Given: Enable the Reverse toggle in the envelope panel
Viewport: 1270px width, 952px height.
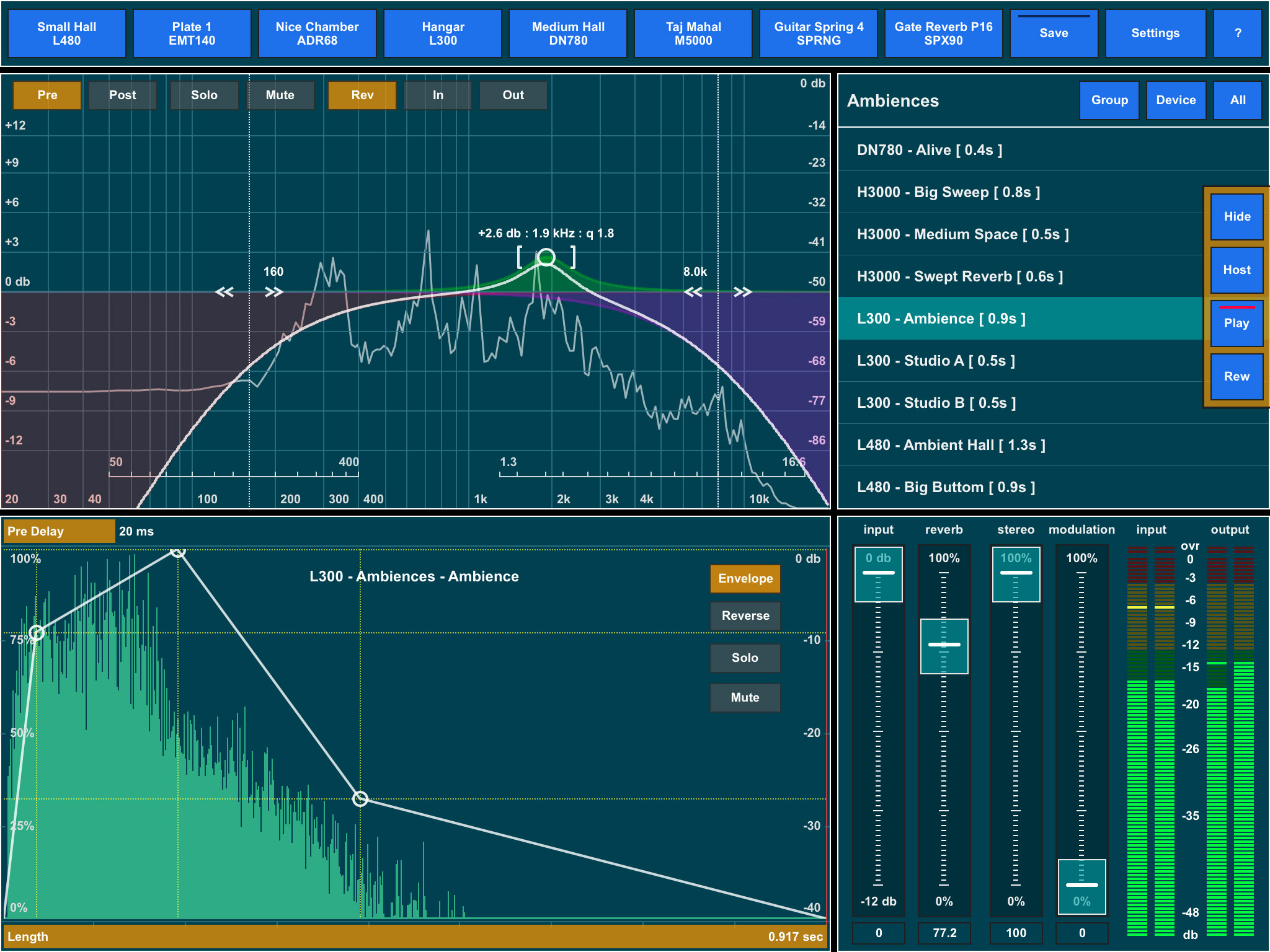Looking at the screenshot, I should coord(745,615).
